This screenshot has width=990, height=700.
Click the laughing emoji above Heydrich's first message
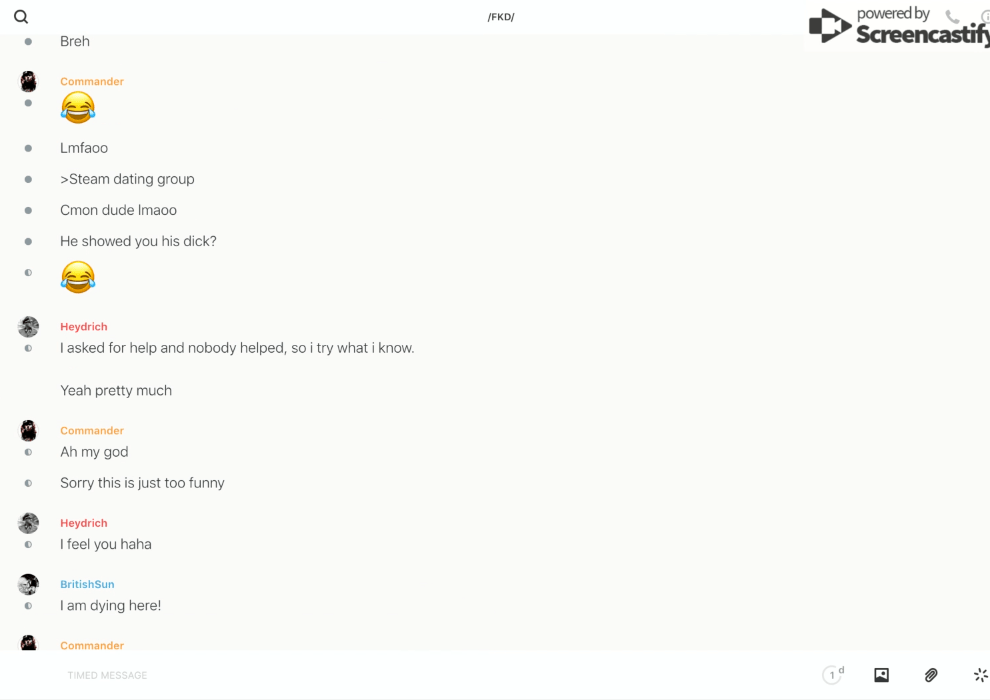pyautogui.click(x=78, y=276)
